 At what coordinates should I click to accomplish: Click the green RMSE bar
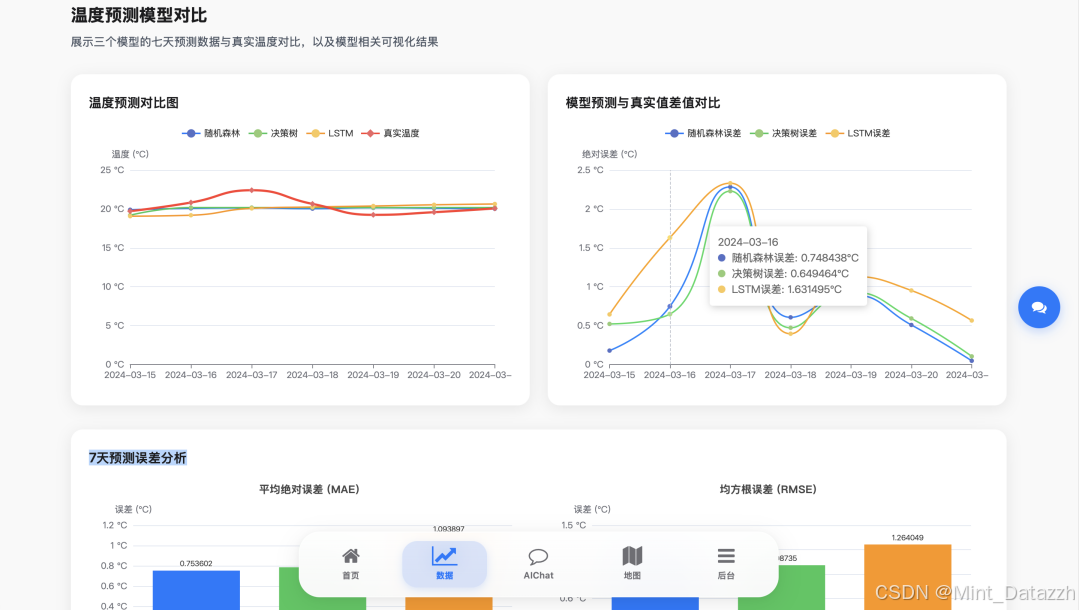[781, 587]
